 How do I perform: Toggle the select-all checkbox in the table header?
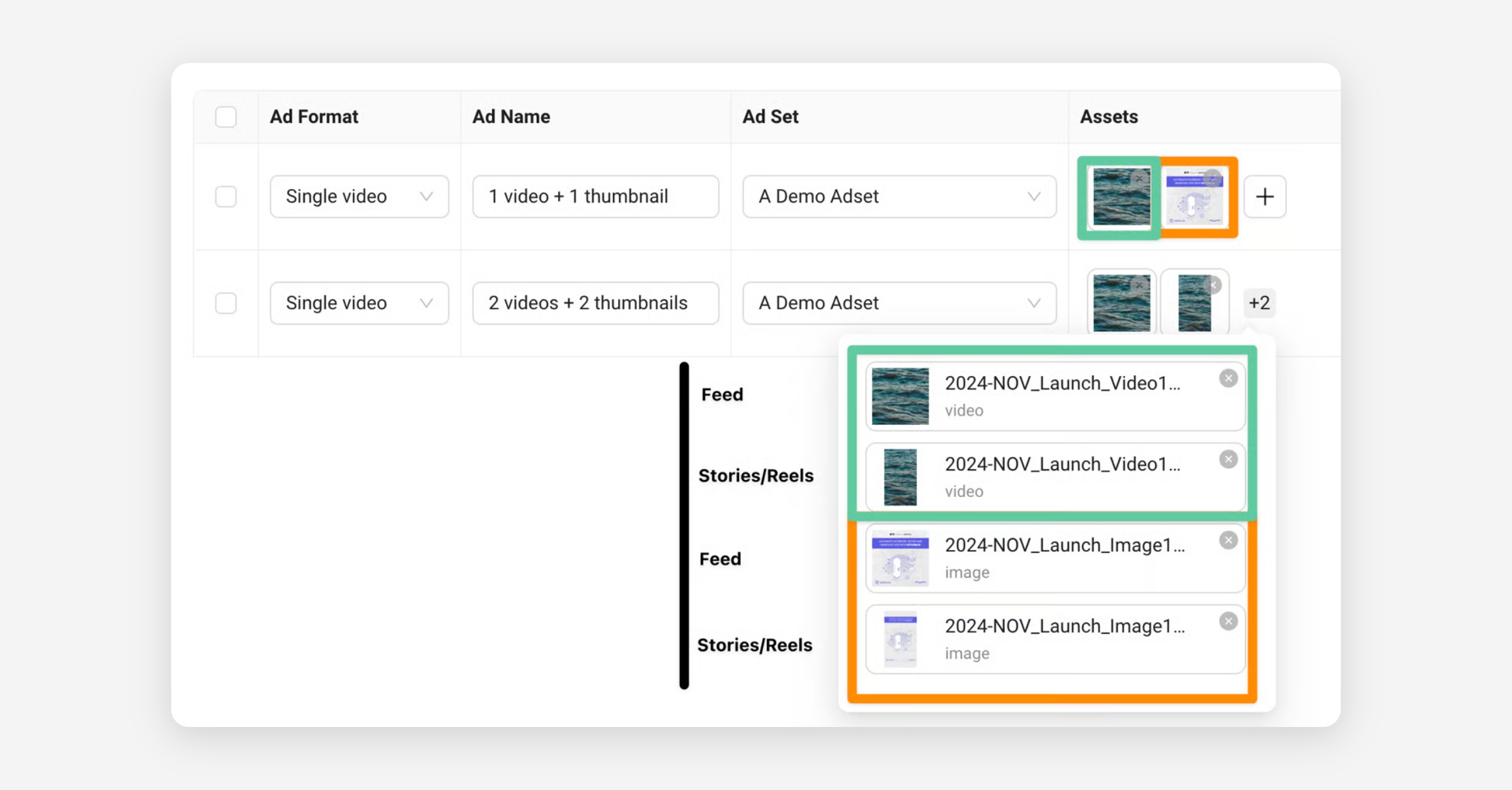pos(226,117)
